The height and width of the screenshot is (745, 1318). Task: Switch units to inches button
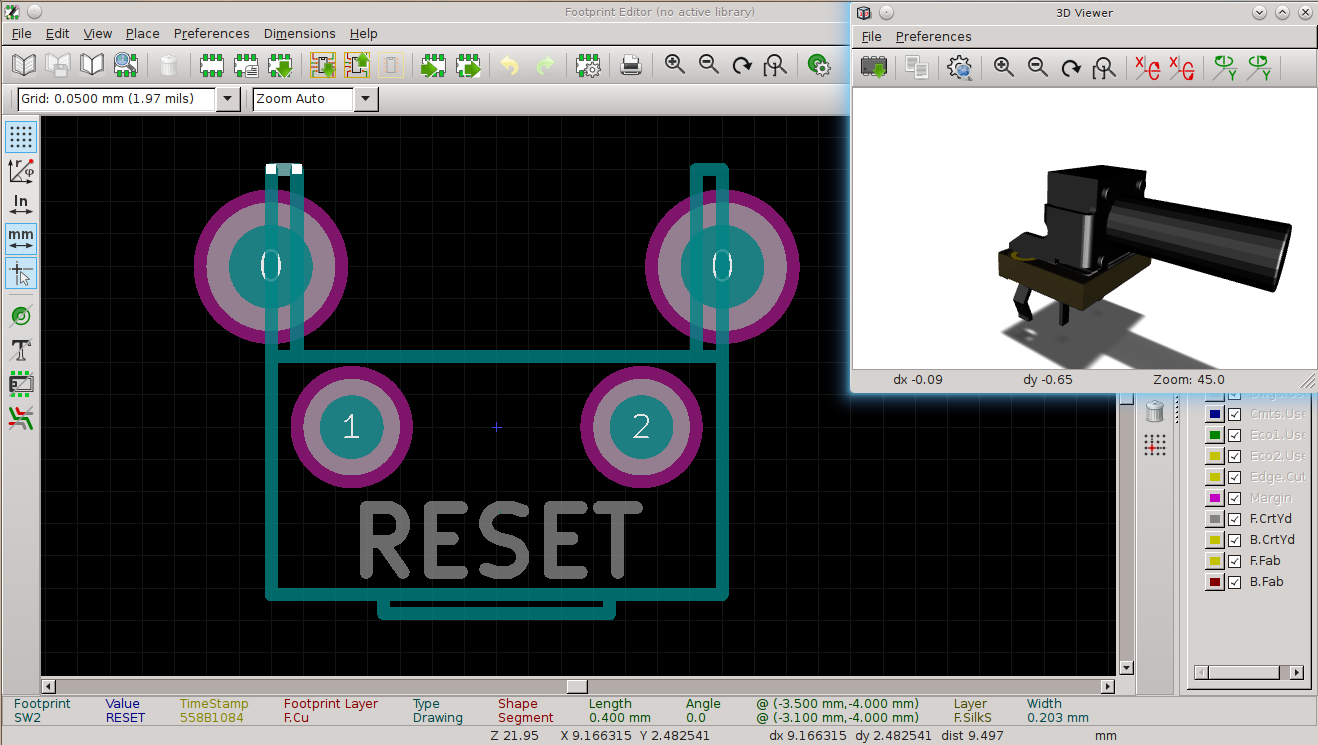click(x=21, y=205)
